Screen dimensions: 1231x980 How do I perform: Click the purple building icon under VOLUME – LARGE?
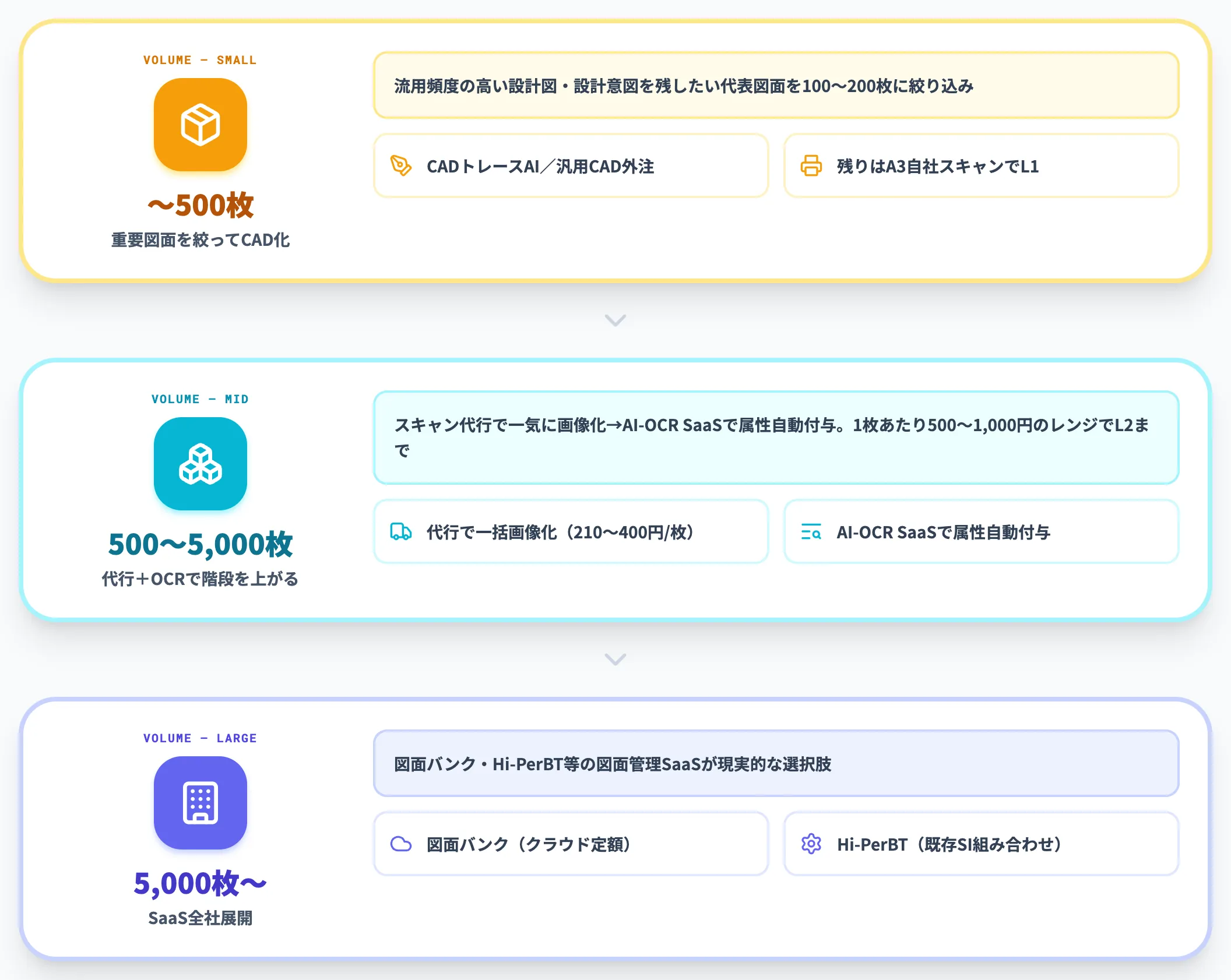(x=200, y=803)
